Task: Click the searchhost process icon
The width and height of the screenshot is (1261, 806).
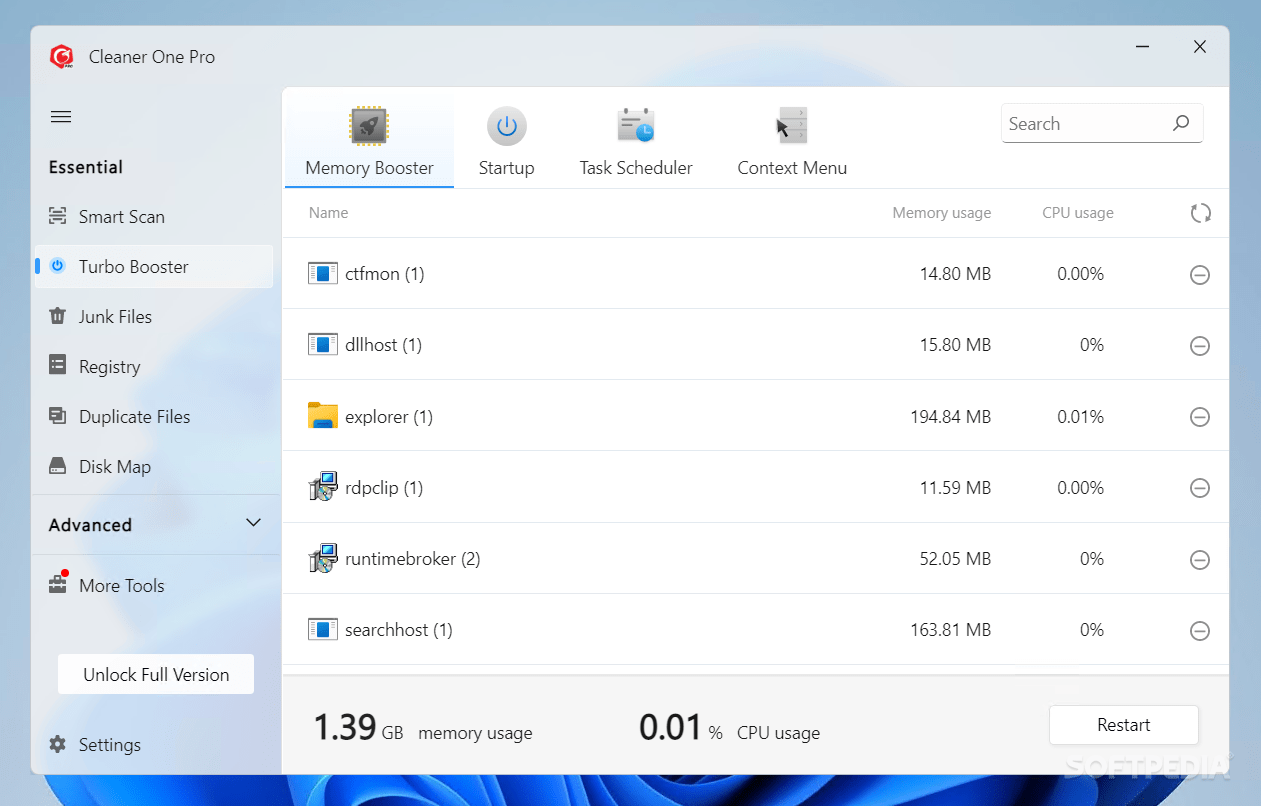Action: pyautogui.click(x=322, y=629)
